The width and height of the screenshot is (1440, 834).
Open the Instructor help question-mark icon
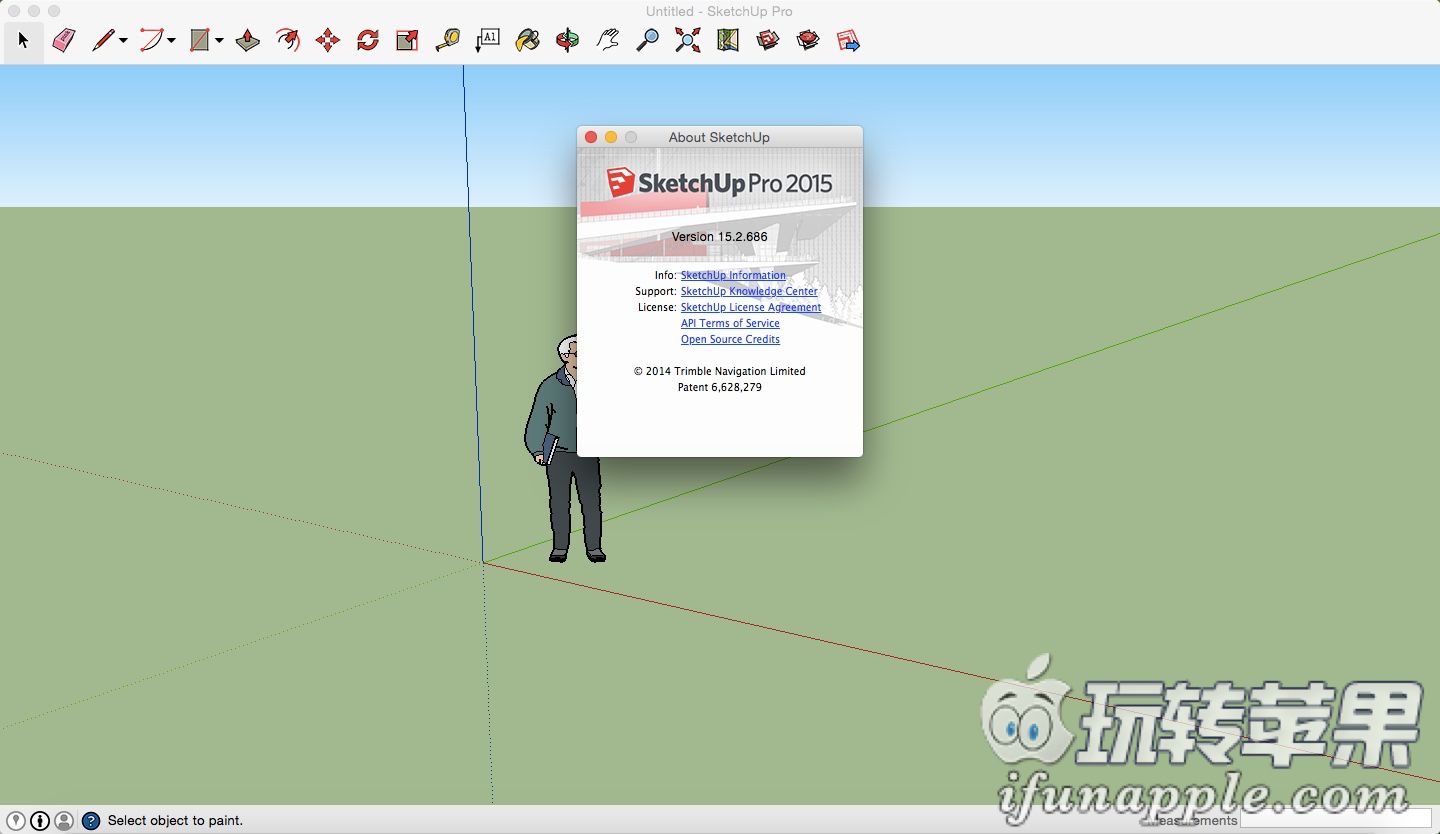[91, 821]
